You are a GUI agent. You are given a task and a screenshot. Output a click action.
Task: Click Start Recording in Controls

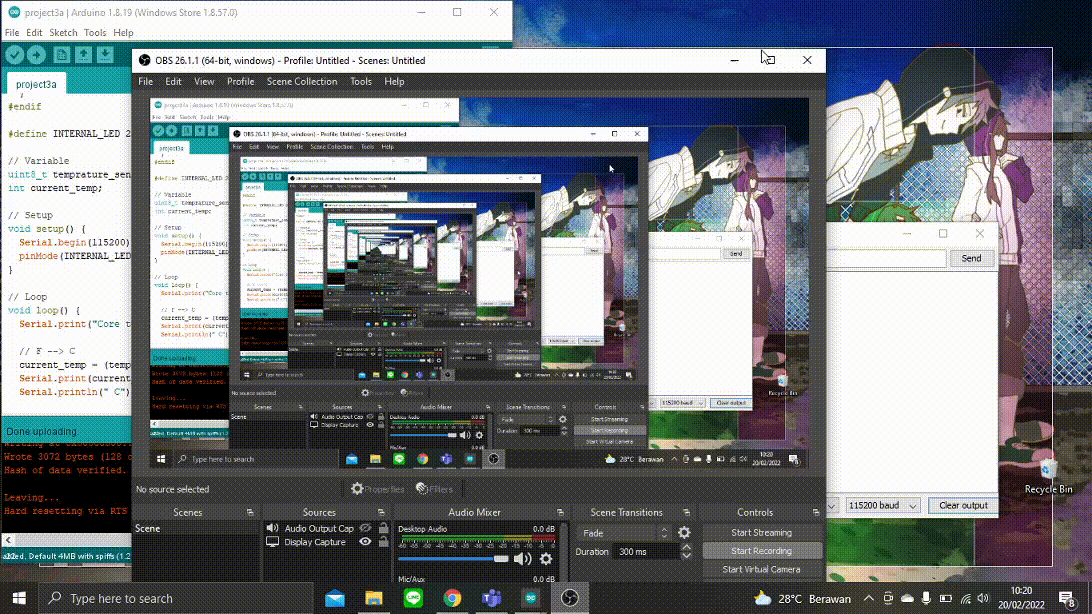(761, 551)
